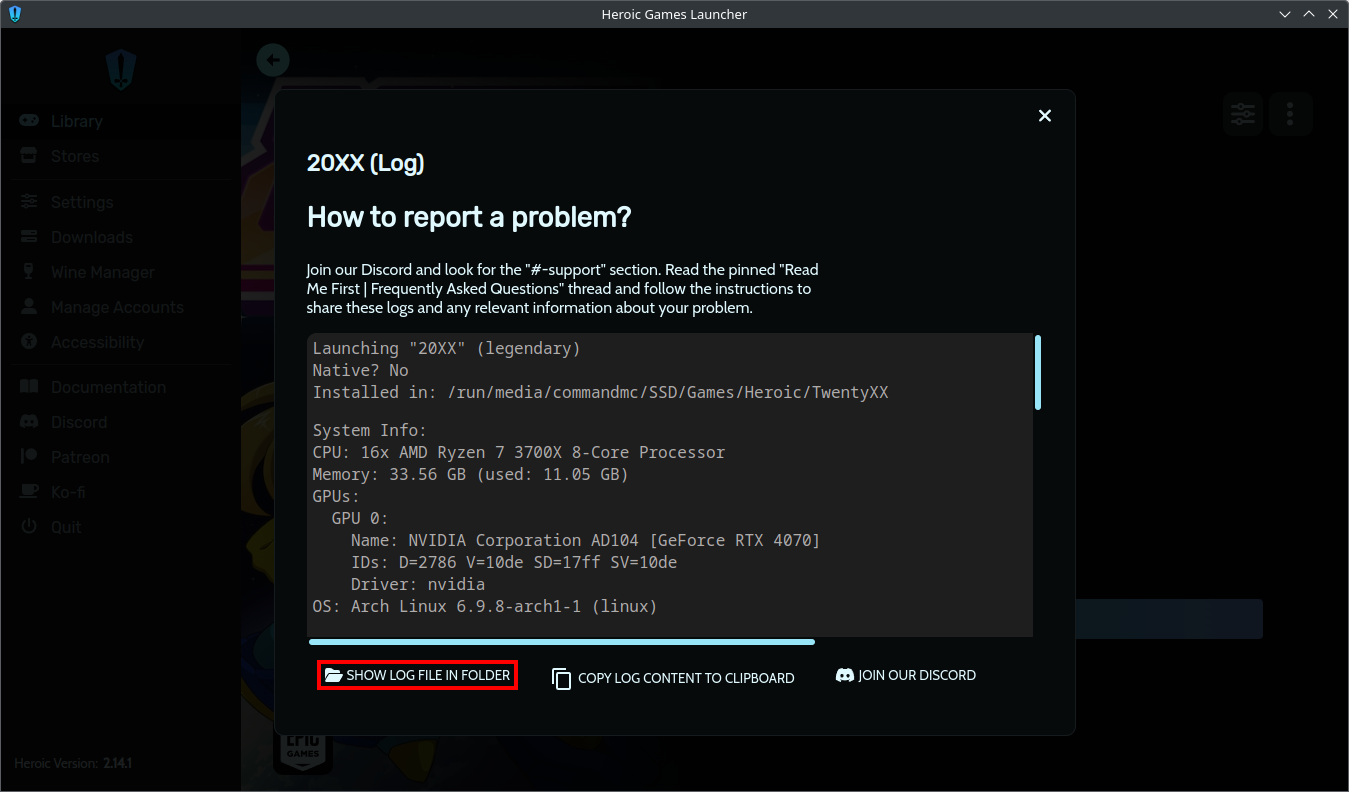
Task: Click the Quit power icon
Action: click(29, 527)
